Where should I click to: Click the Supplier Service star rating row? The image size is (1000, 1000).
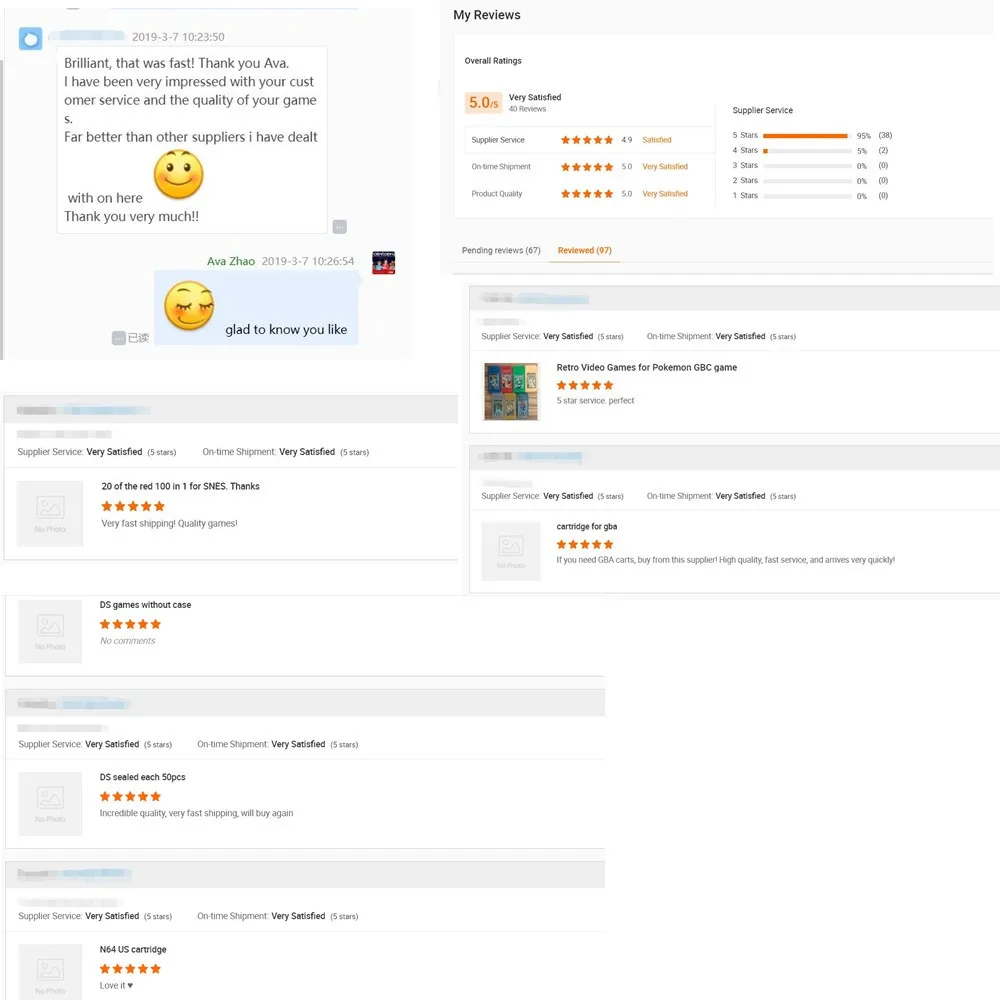[x=587, y=140]
